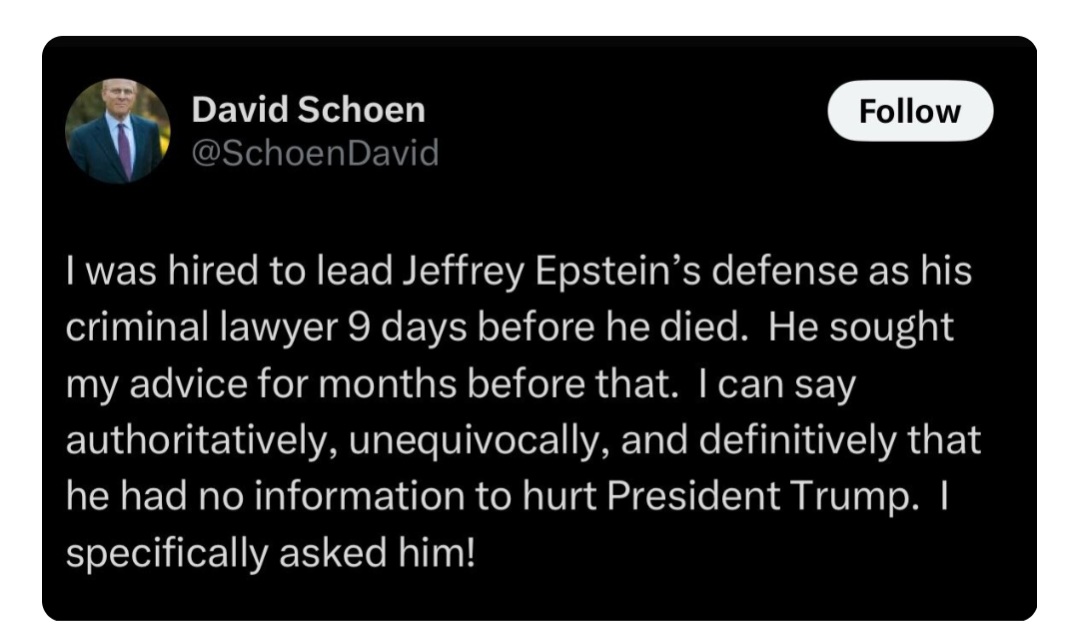Open David Schoen's profile picture

point(118,131)
